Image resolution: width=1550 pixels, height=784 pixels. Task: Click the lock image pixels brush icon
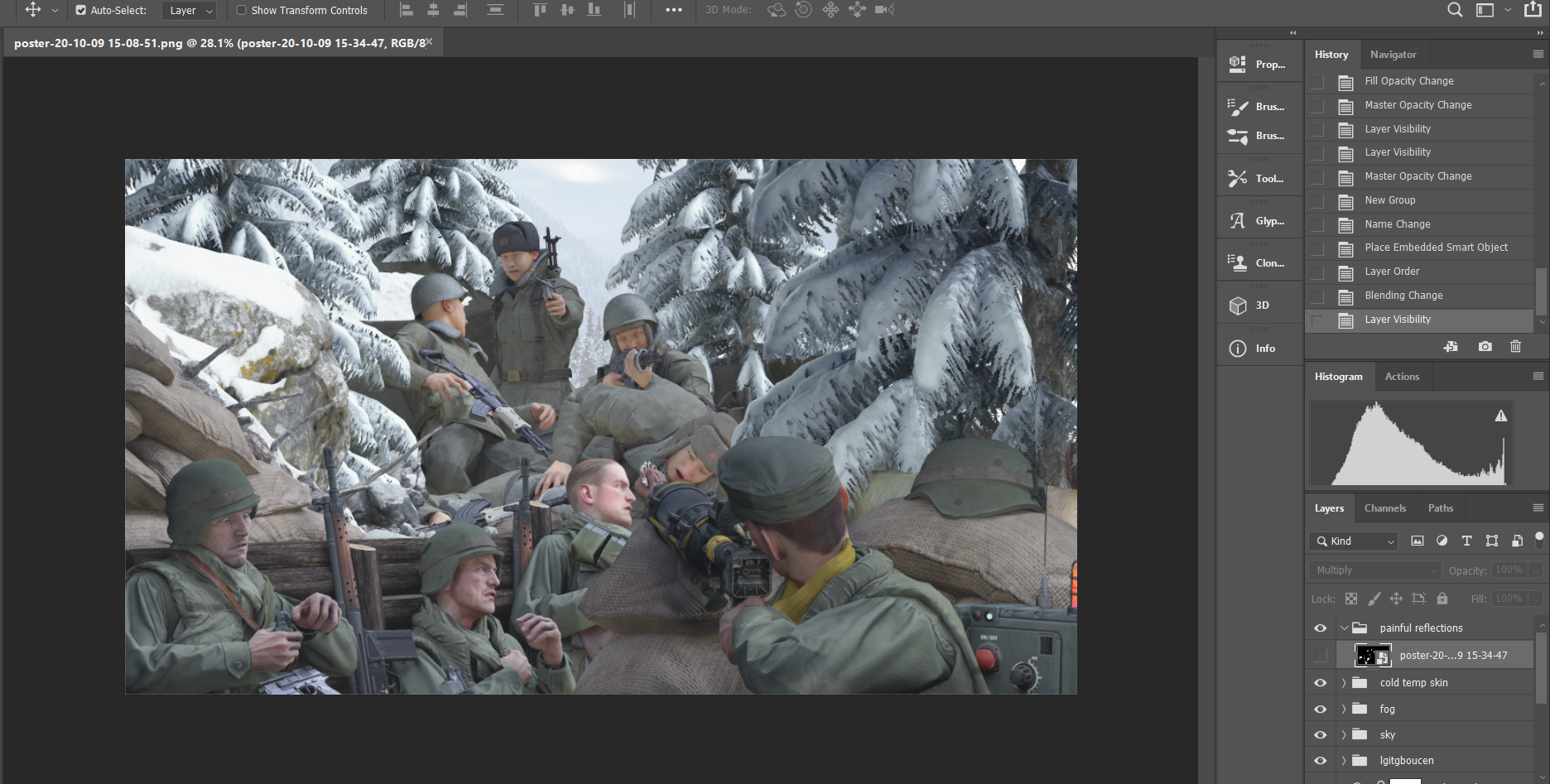pyautogui.click(x=1374, y=599)
